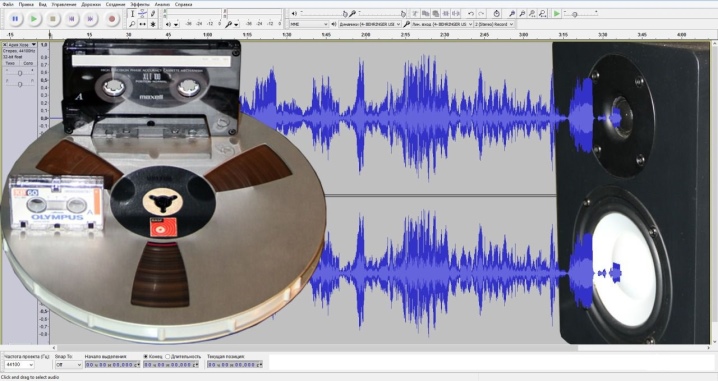Select the Zoom magnifier tool
718x381 pixels.
pos(132,24)
